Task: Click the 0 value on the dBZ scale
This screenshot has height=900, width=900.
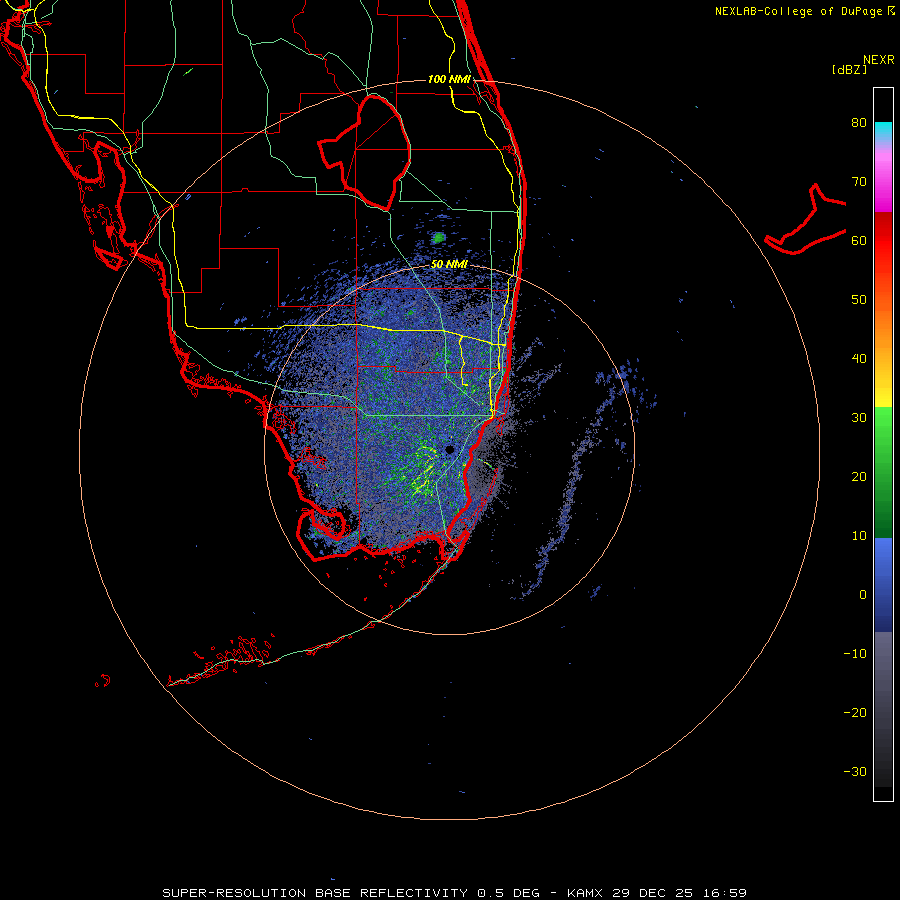Action: point(863,595)
